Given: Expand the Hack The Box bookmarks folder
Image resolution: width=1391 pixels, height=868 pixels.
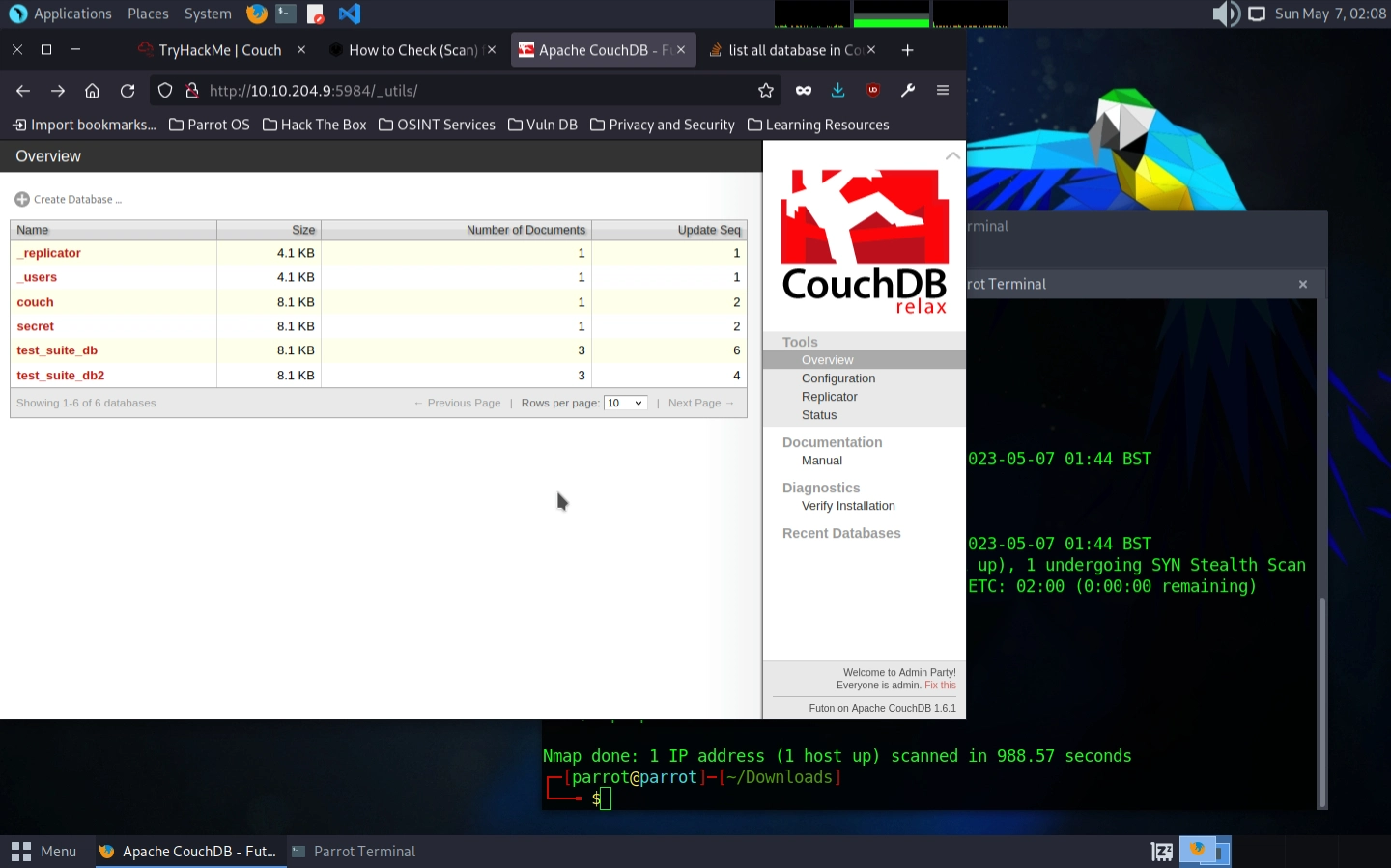Looking at the screenshot, I should [315, 125].
